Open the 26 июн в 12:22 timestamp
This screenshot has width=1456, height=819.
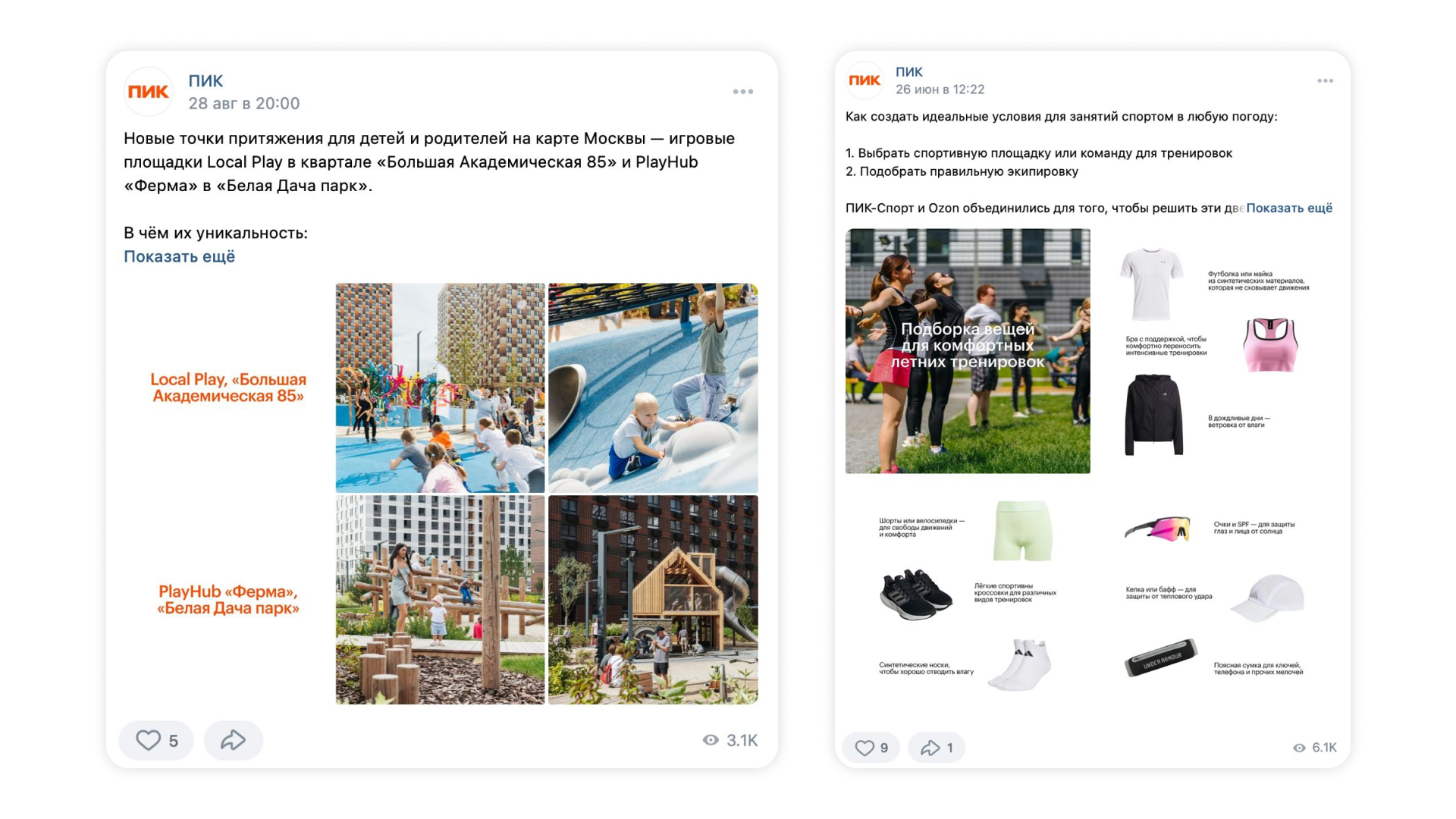[940, 89]
